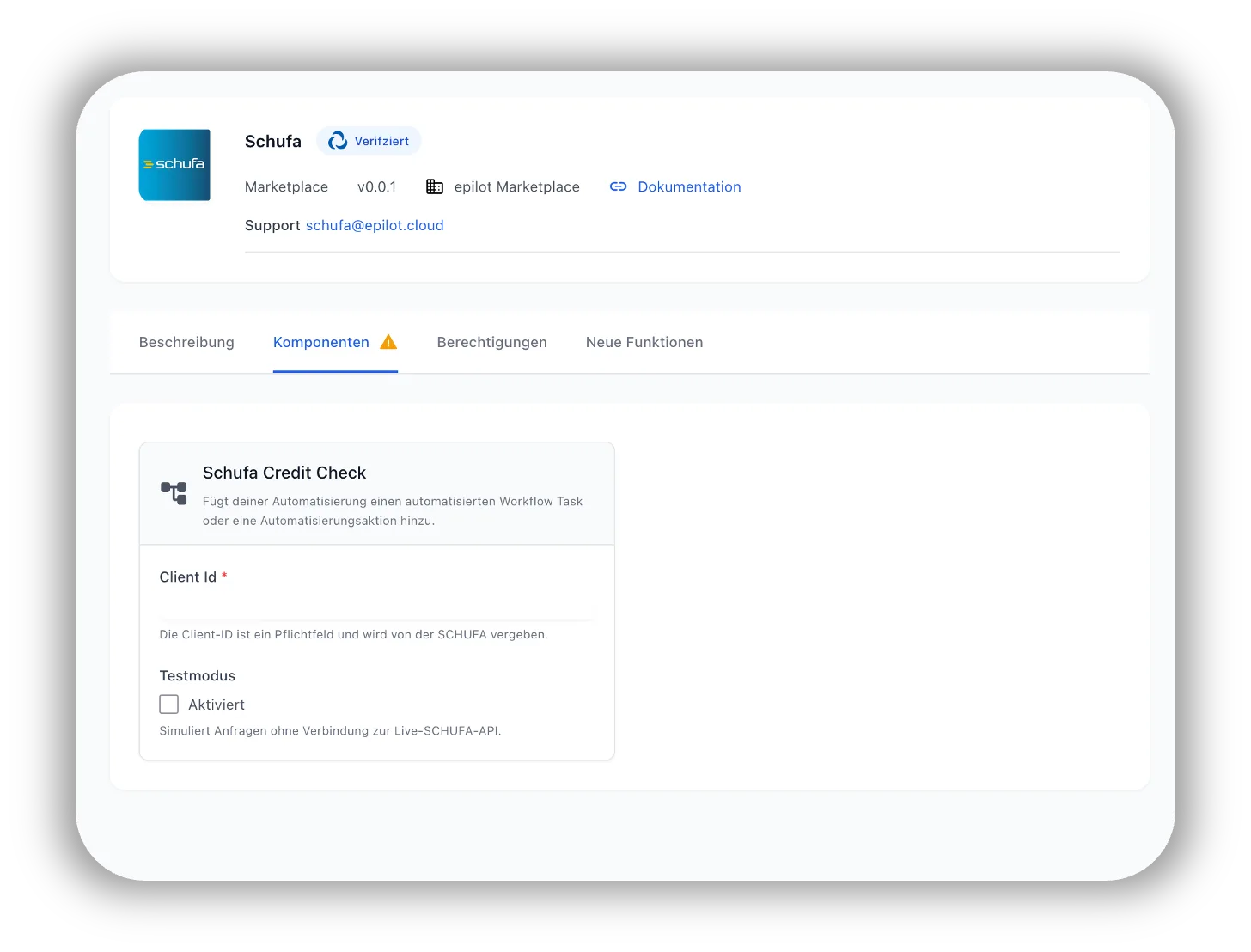Click the Verifziert badge label
Image resolution: width=1251 pixels, height=952 pixels.
click(382, 142)
